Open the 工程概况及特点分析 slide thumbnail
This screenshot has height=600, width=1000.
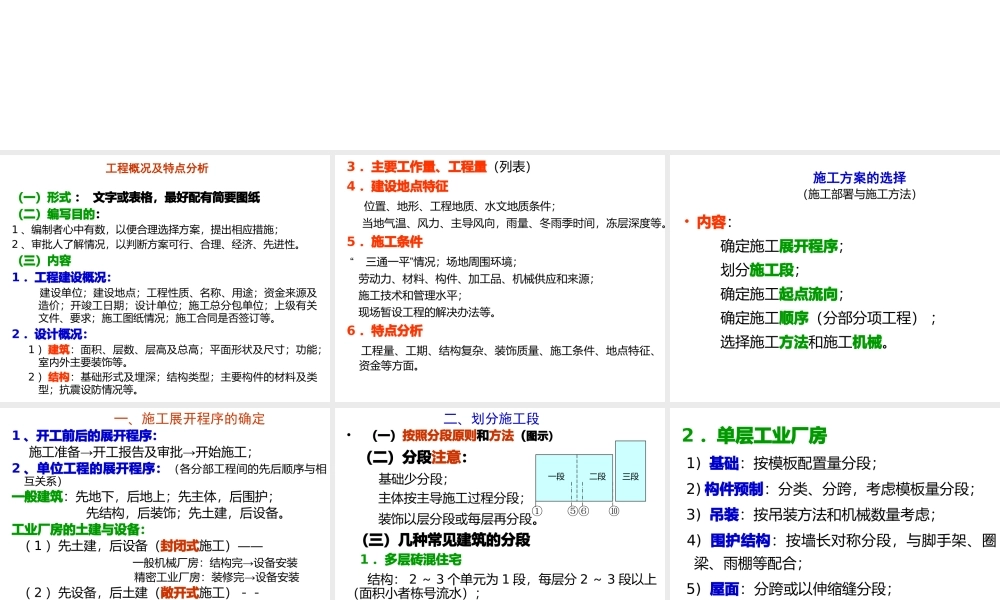click(165, 278)
